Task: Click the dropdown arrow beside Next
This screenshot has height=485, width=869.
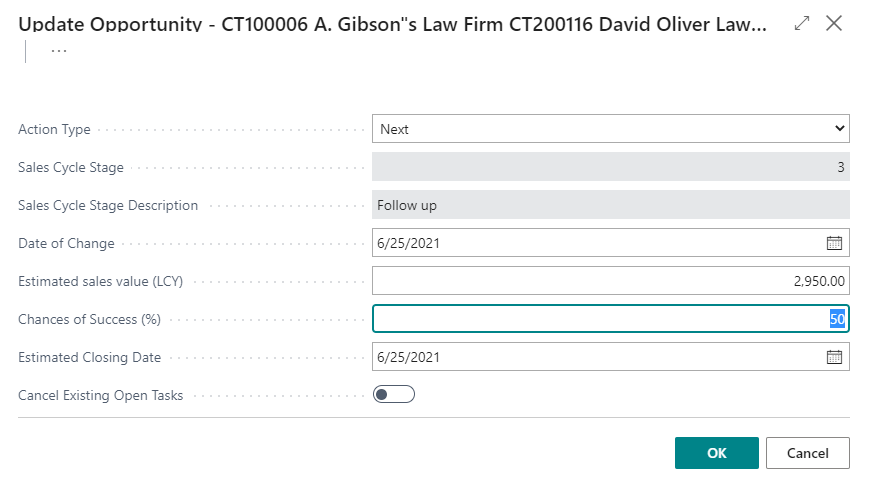Action: pos(840,129)
